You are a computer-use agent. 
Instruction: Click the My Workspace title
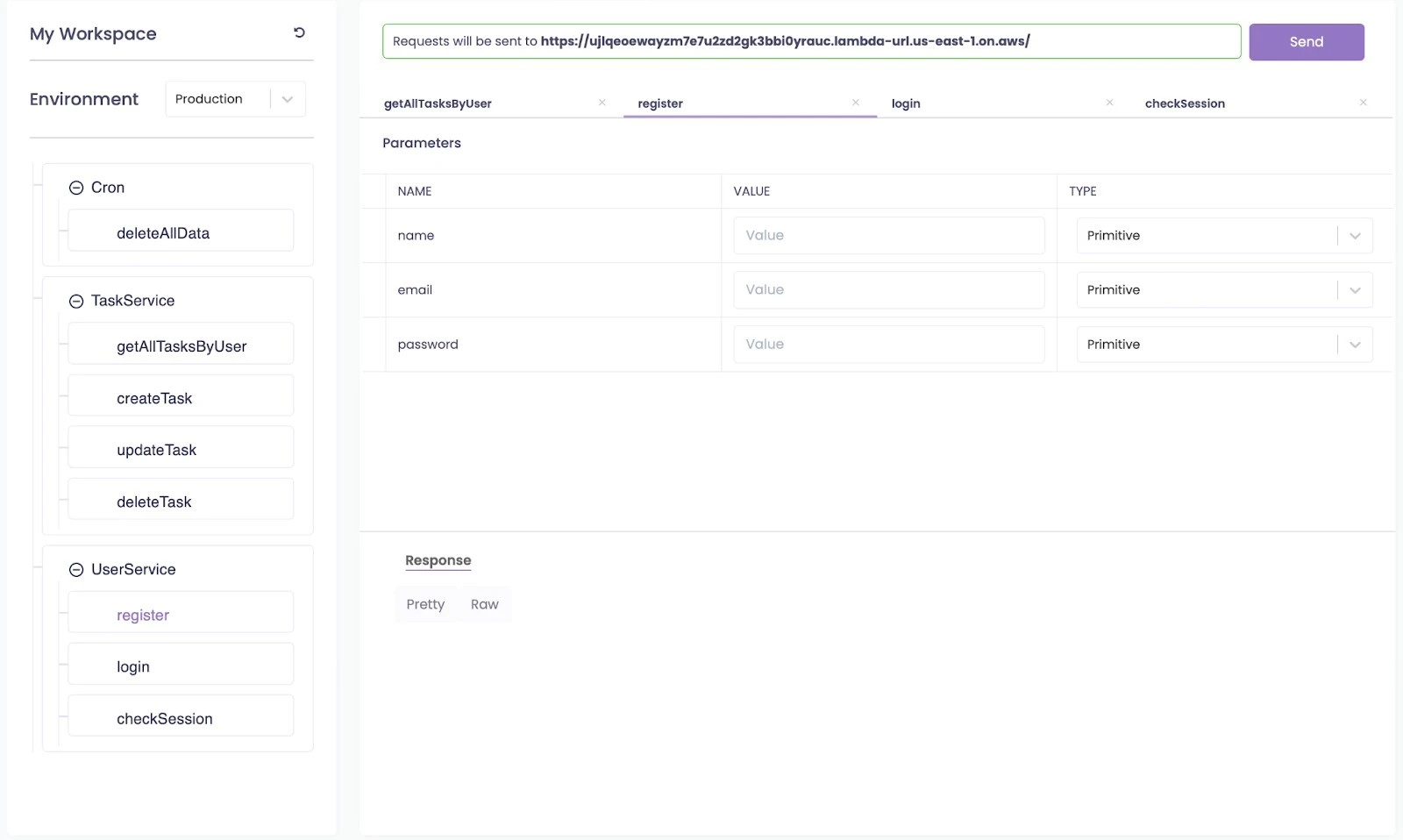pyautogui.click(x=93, y=34)
